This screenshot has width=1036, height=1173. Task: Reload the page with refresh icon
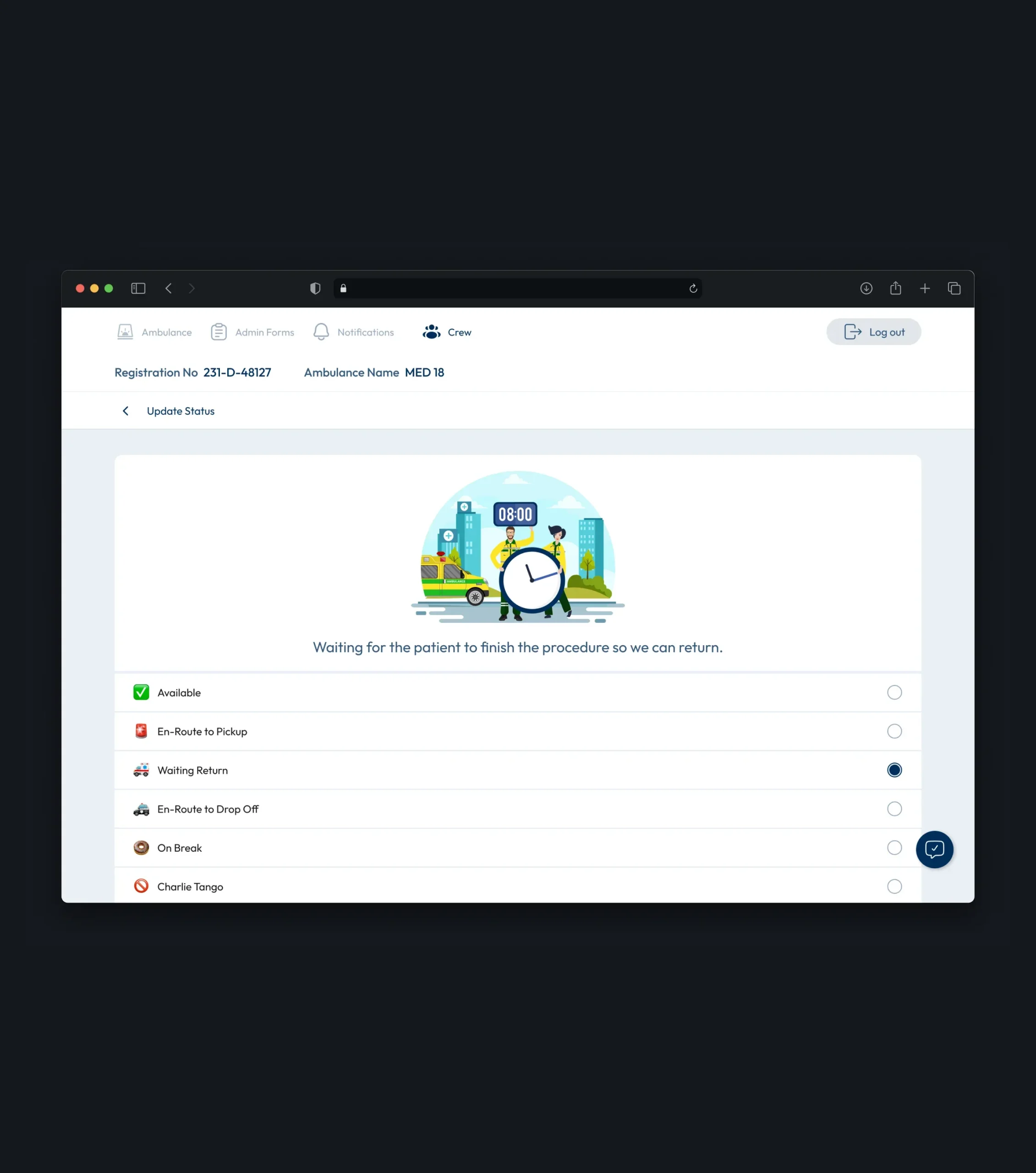(x=693, y=289)
